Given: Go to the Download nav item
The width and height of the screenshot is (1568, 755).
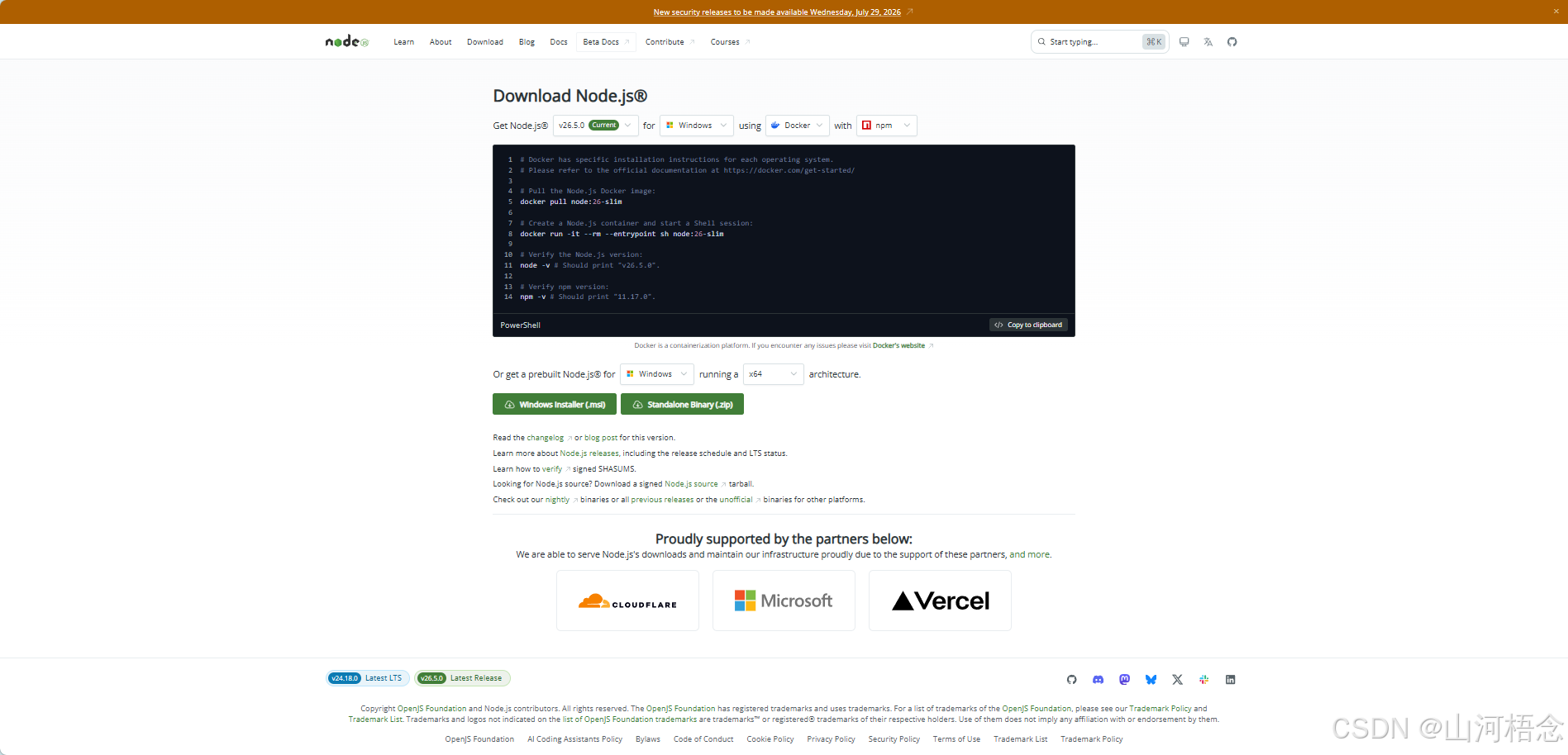Looking at the screenshot, I should pyautogui.click(x=484, y=42).
